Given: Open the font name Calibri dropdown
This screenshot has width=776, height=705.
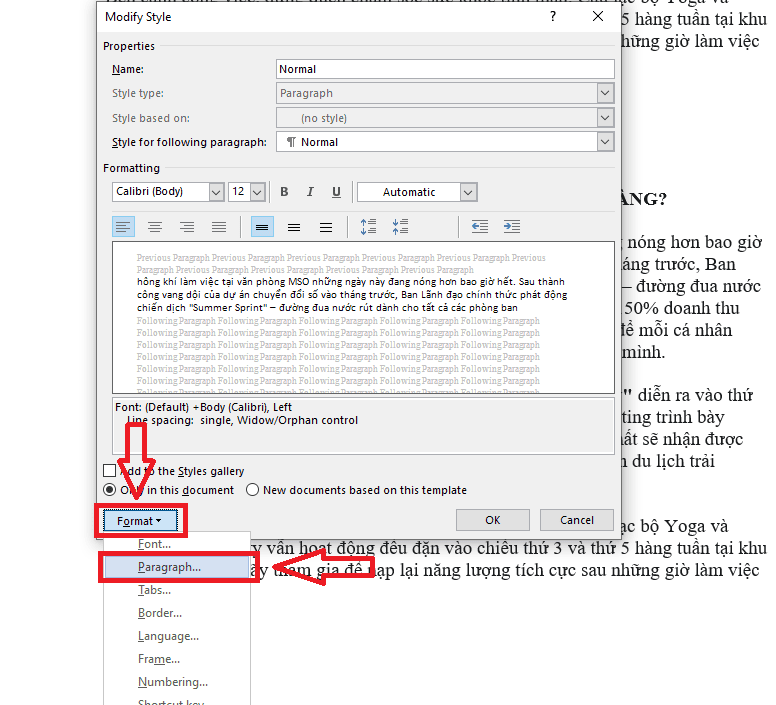Looking at the screenshot, I should coord(216,192).
